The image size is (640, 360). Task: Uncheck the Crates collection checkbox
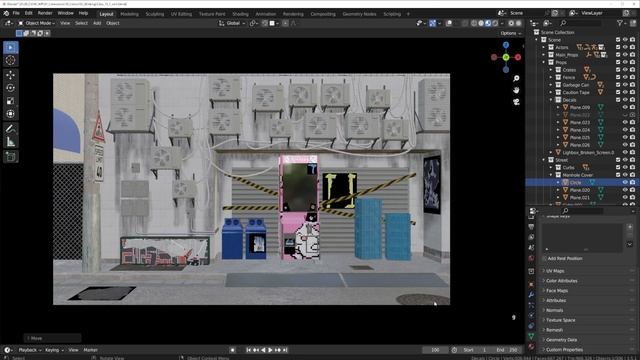click(618, 70)
